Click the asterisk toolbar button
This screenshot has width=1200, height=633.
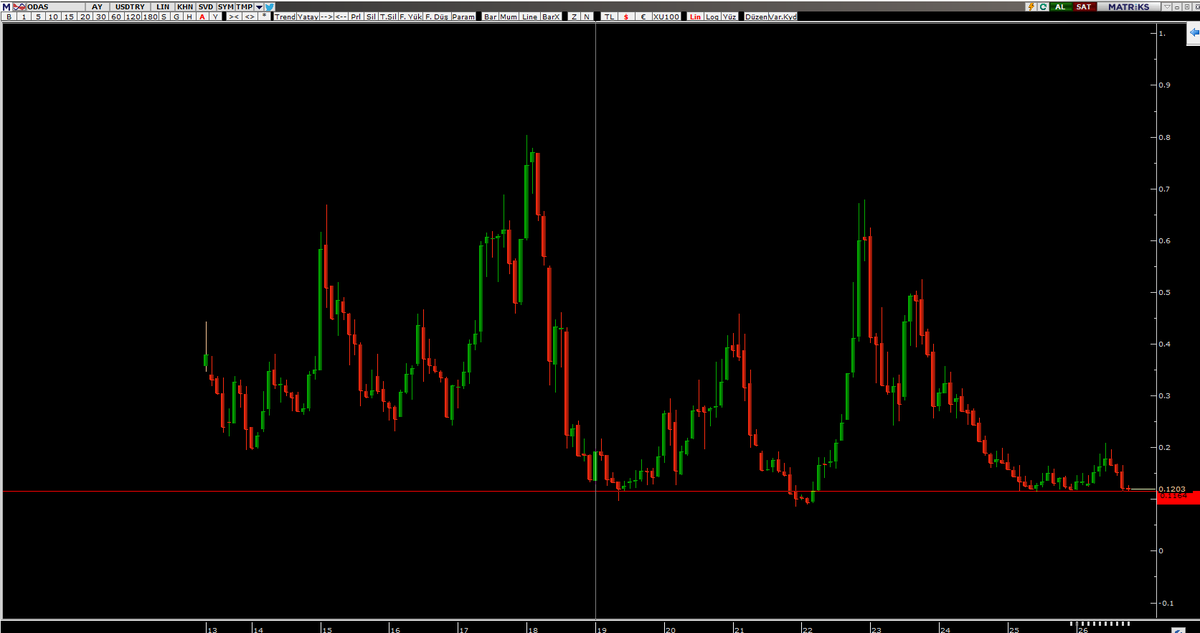coord(265,17)
